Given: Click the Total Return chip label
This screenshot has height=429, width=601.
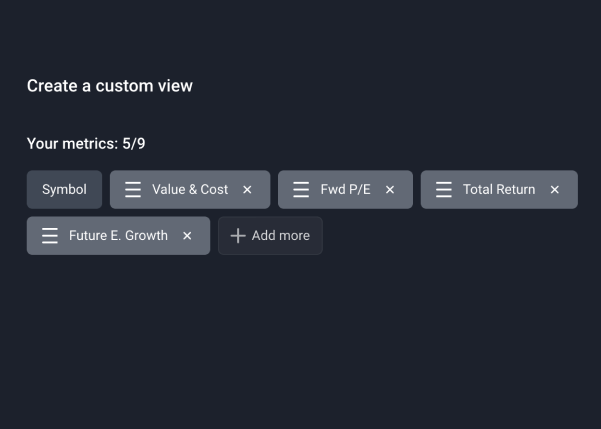Looking at the screenshot, I should click(499, 190).
